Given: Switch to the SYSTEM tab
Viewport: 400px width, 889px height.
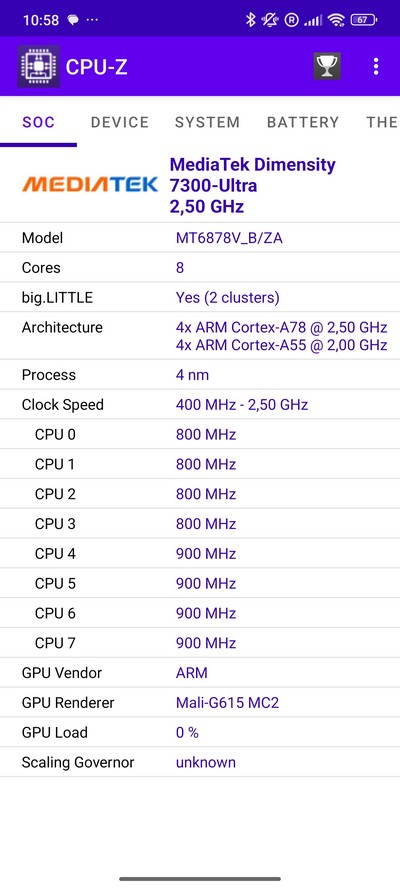Looking at the screenshot, I should (x=207, y=122).
